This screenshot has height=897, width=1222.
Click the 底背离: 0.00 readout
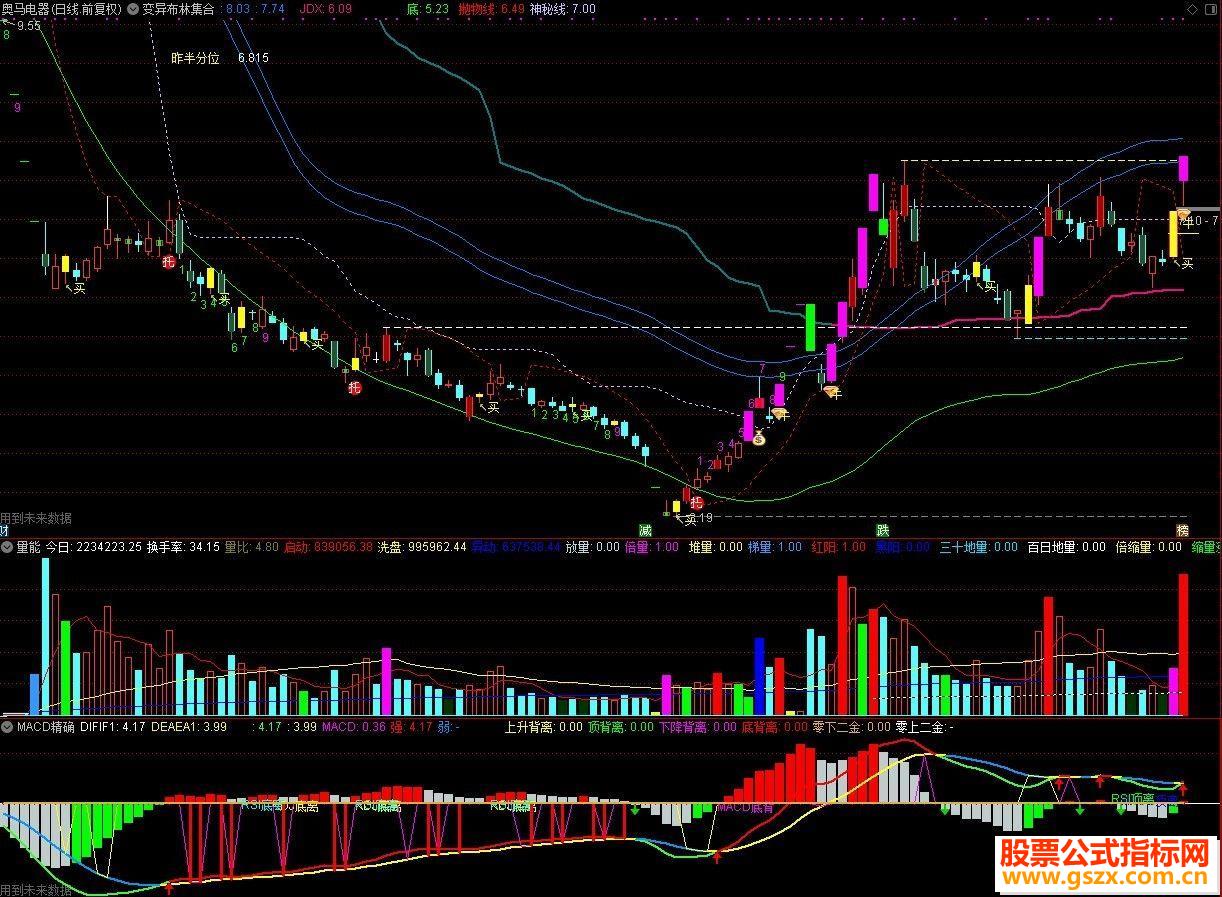pos(775,727)
